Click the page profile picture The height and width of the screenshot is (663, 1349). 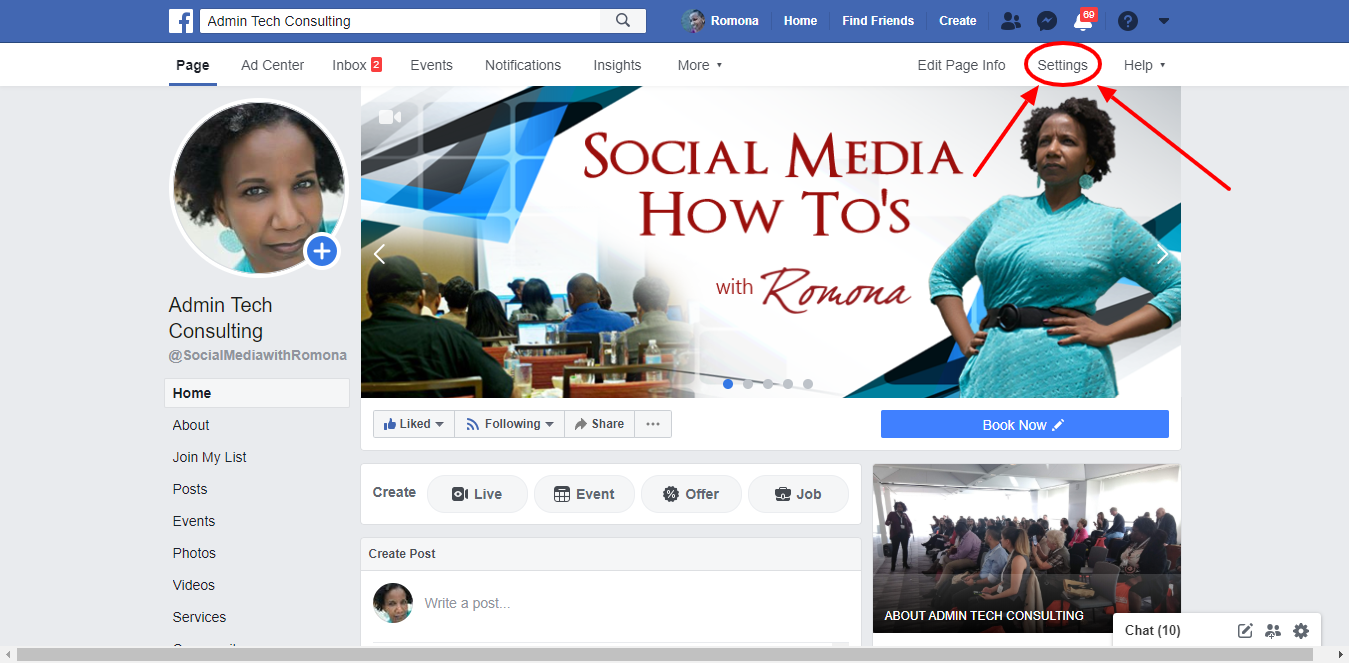click(x=259, y=188)
